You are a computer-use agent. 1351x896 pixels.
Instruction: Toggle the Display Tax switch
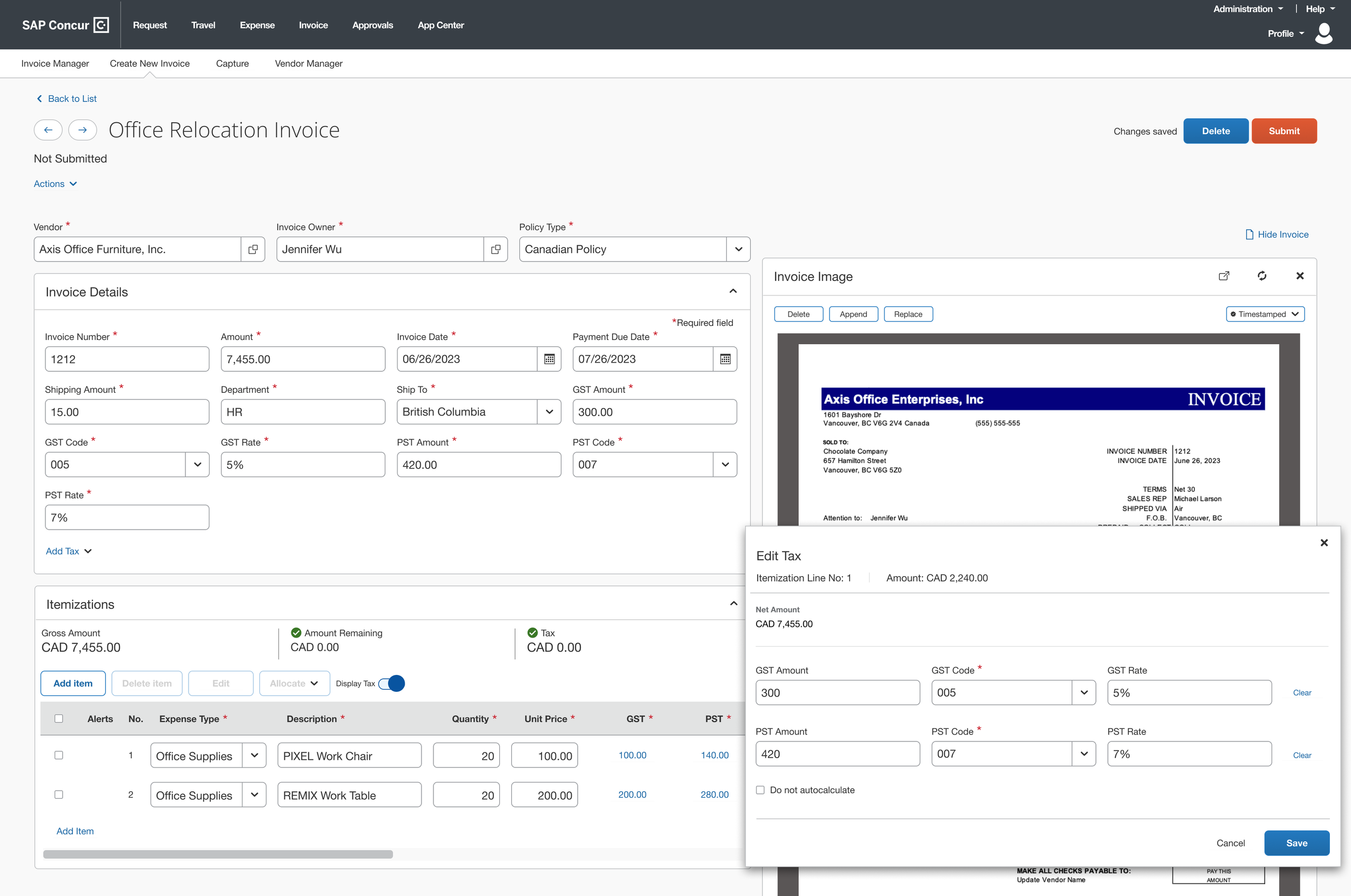(391, 684)
